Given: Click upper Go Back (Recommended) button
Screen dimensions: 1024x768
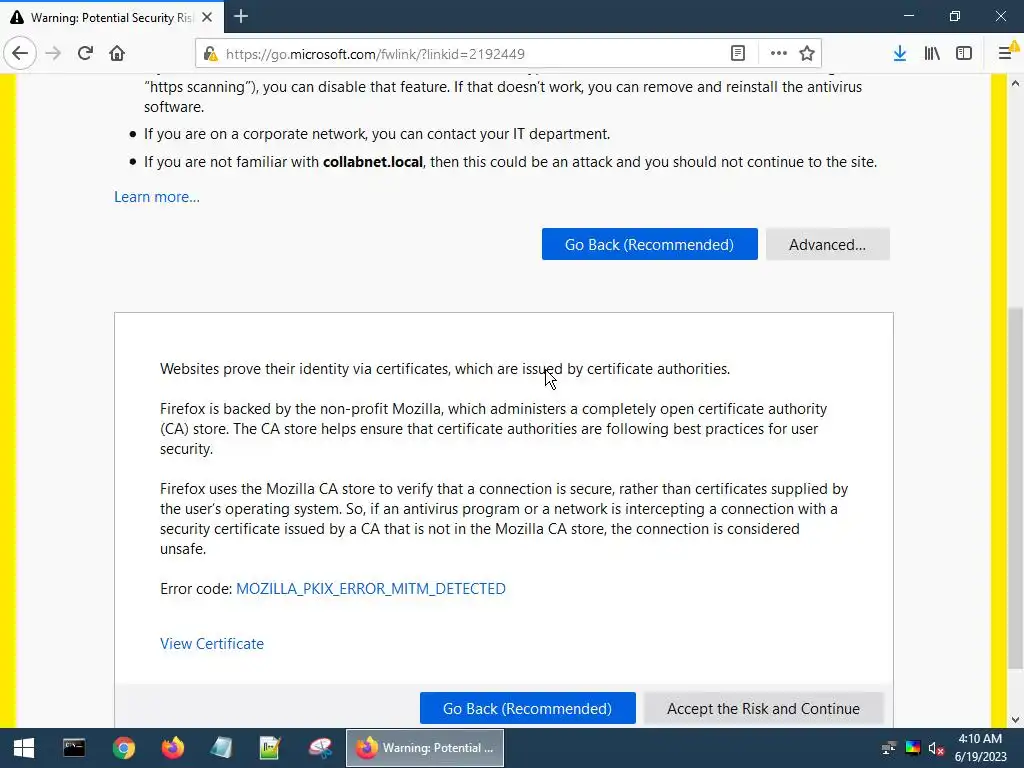Looking at the screenshot, I should tap(650, 244).
